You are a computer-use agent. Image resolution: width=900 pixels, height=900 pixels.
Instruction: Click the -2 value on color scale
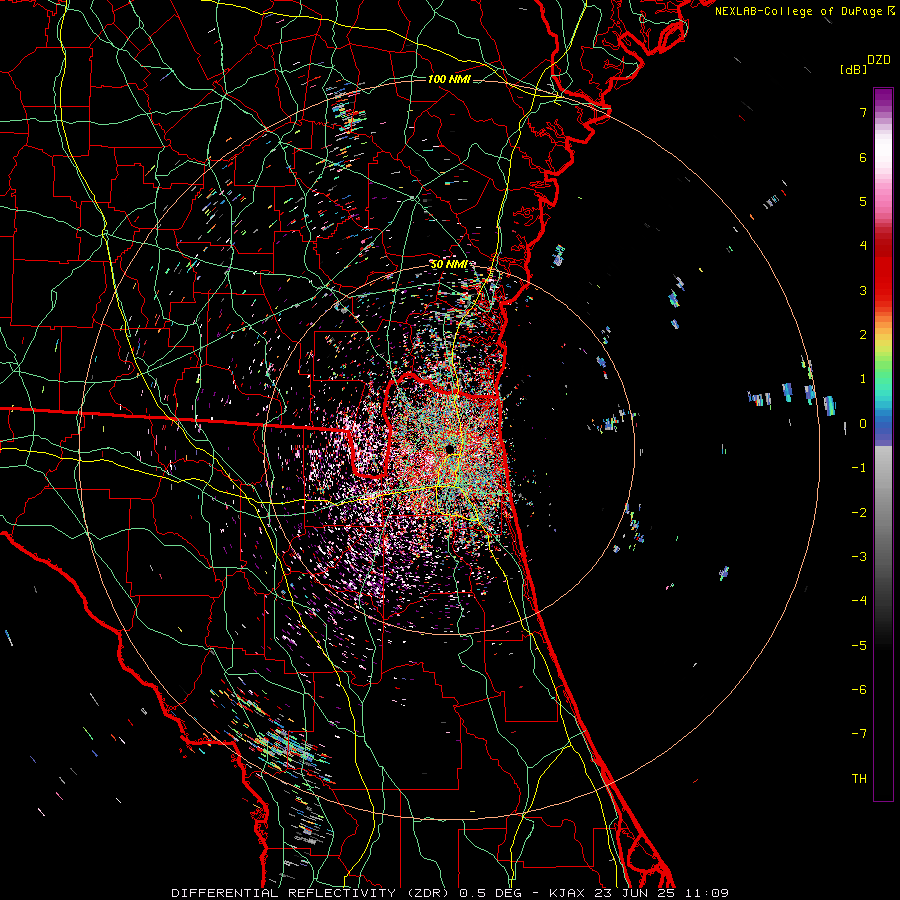859,513
